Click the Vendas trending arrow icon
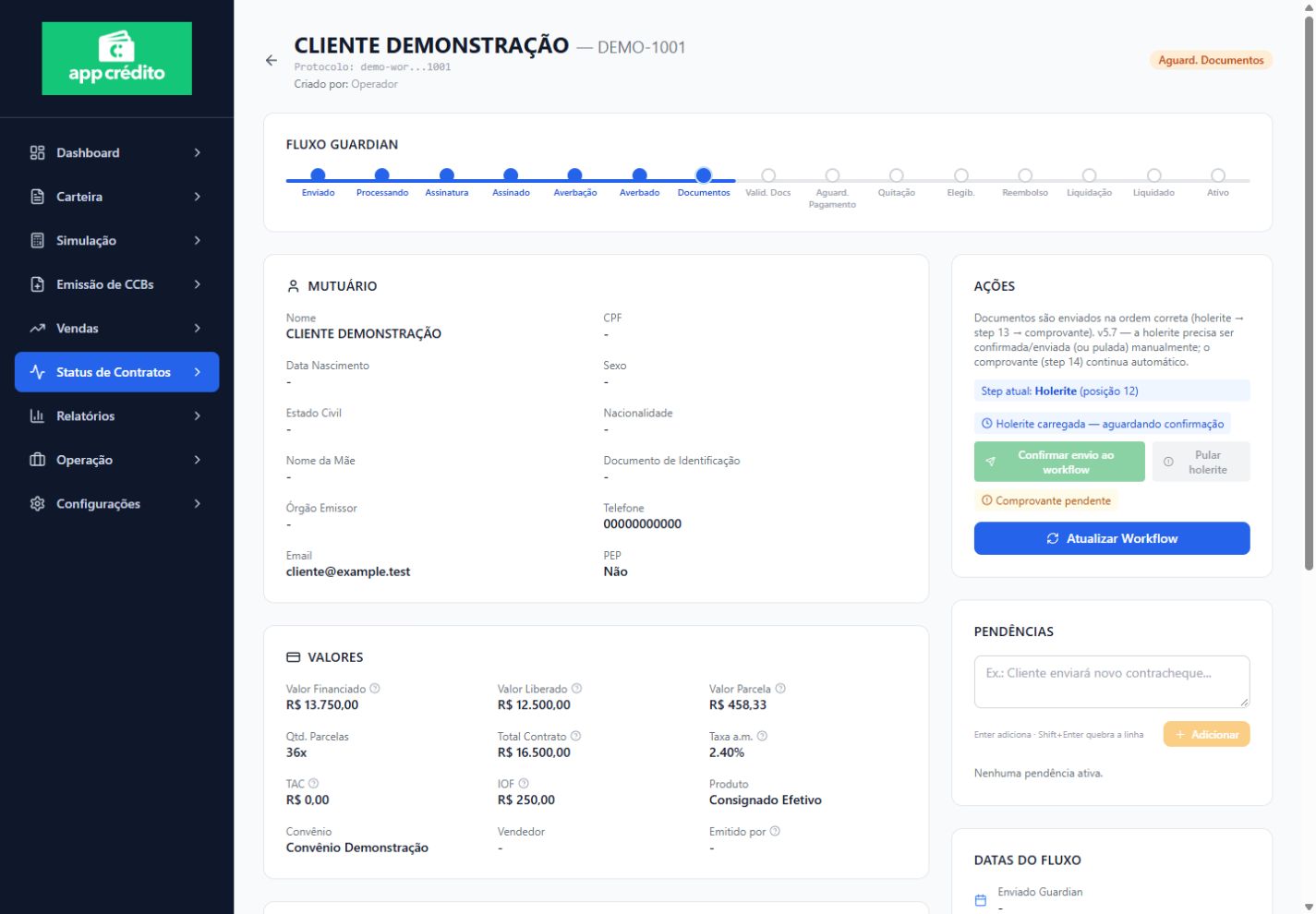Image resolution: width=1316 pixels, height=914 pixels. [37, 328]
